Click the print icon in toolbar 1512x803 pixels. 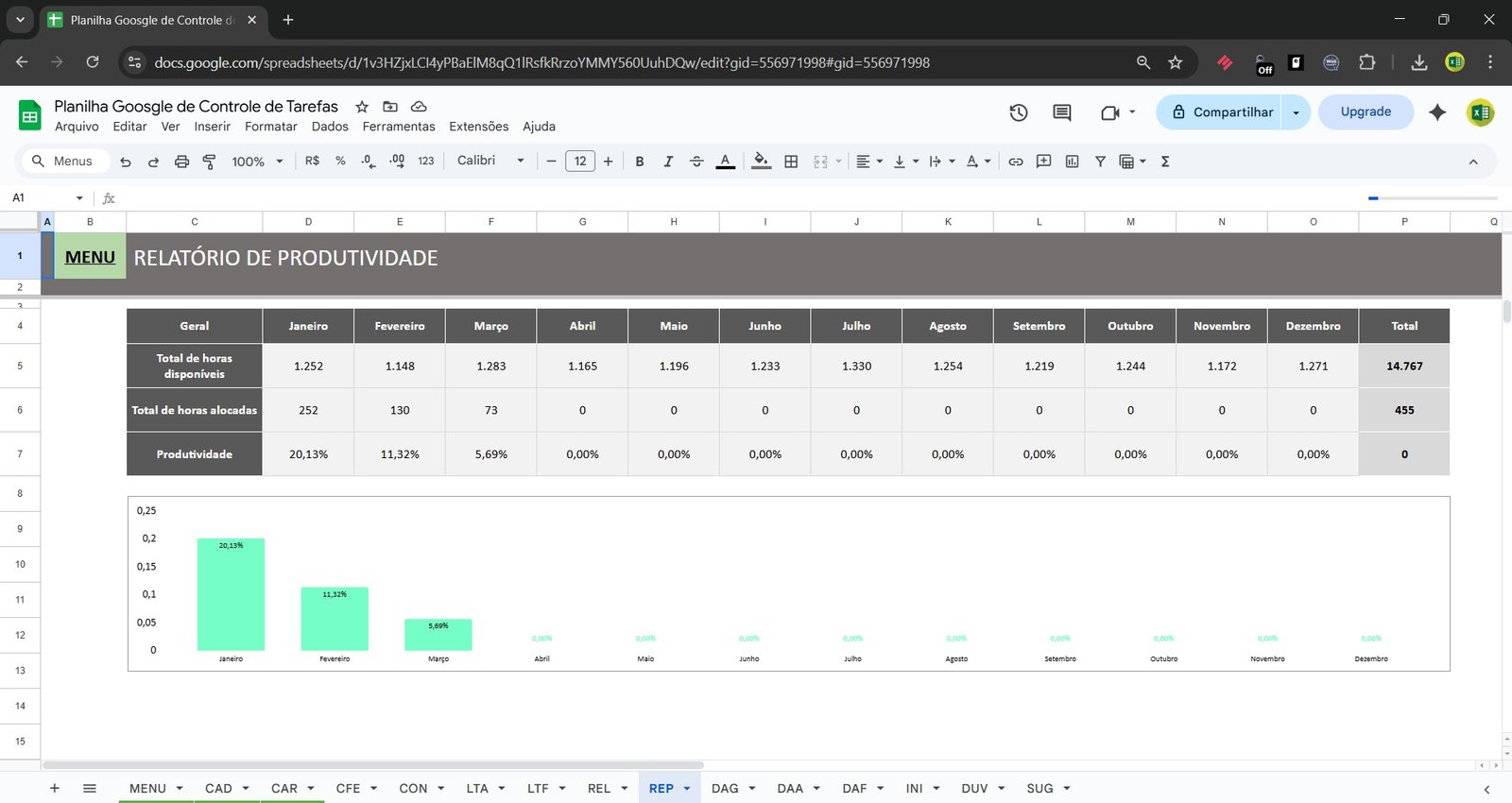click(181, 162)
